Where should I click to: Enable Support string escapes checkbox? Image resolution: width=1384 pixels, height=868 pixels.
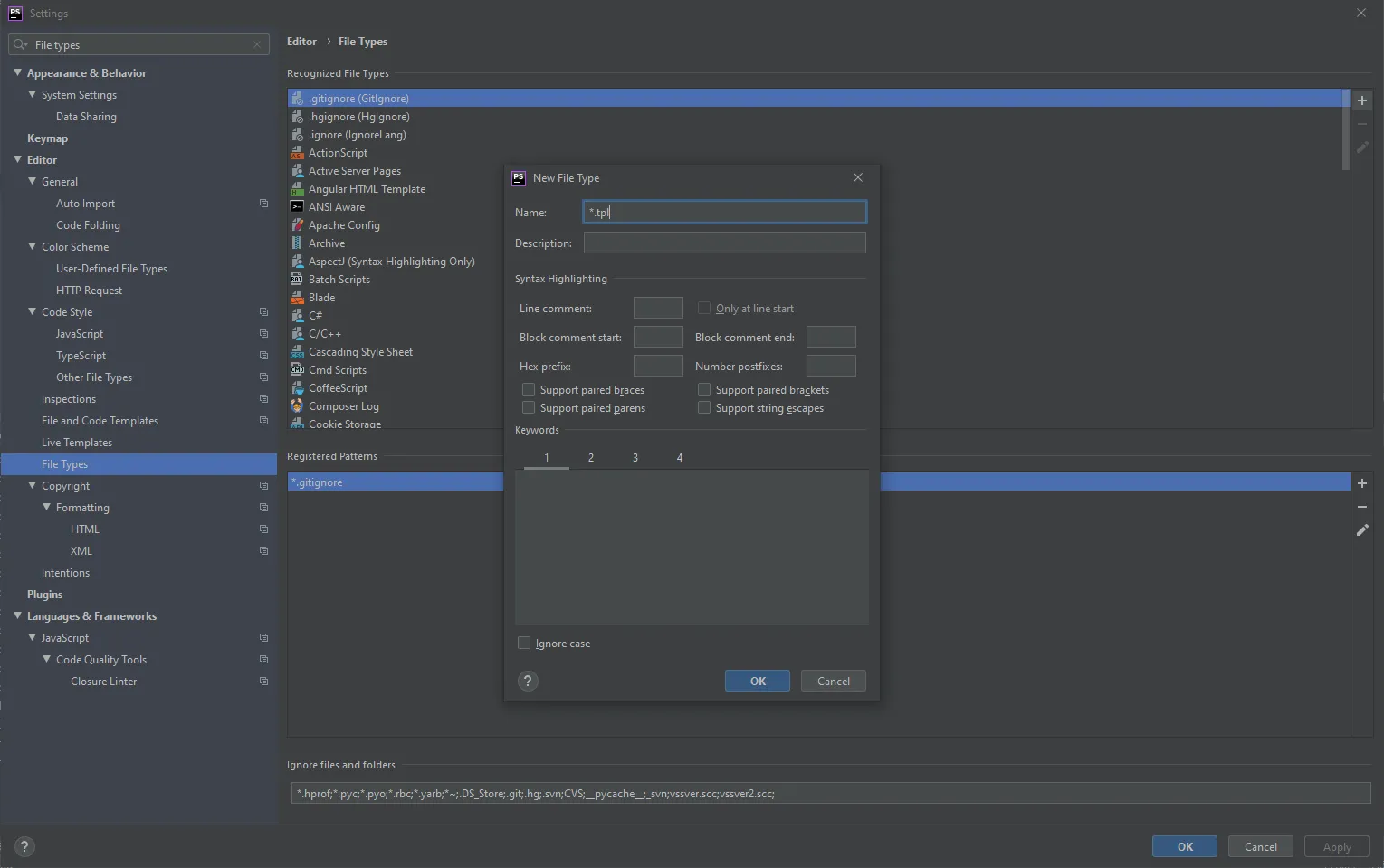coord(704,408)
